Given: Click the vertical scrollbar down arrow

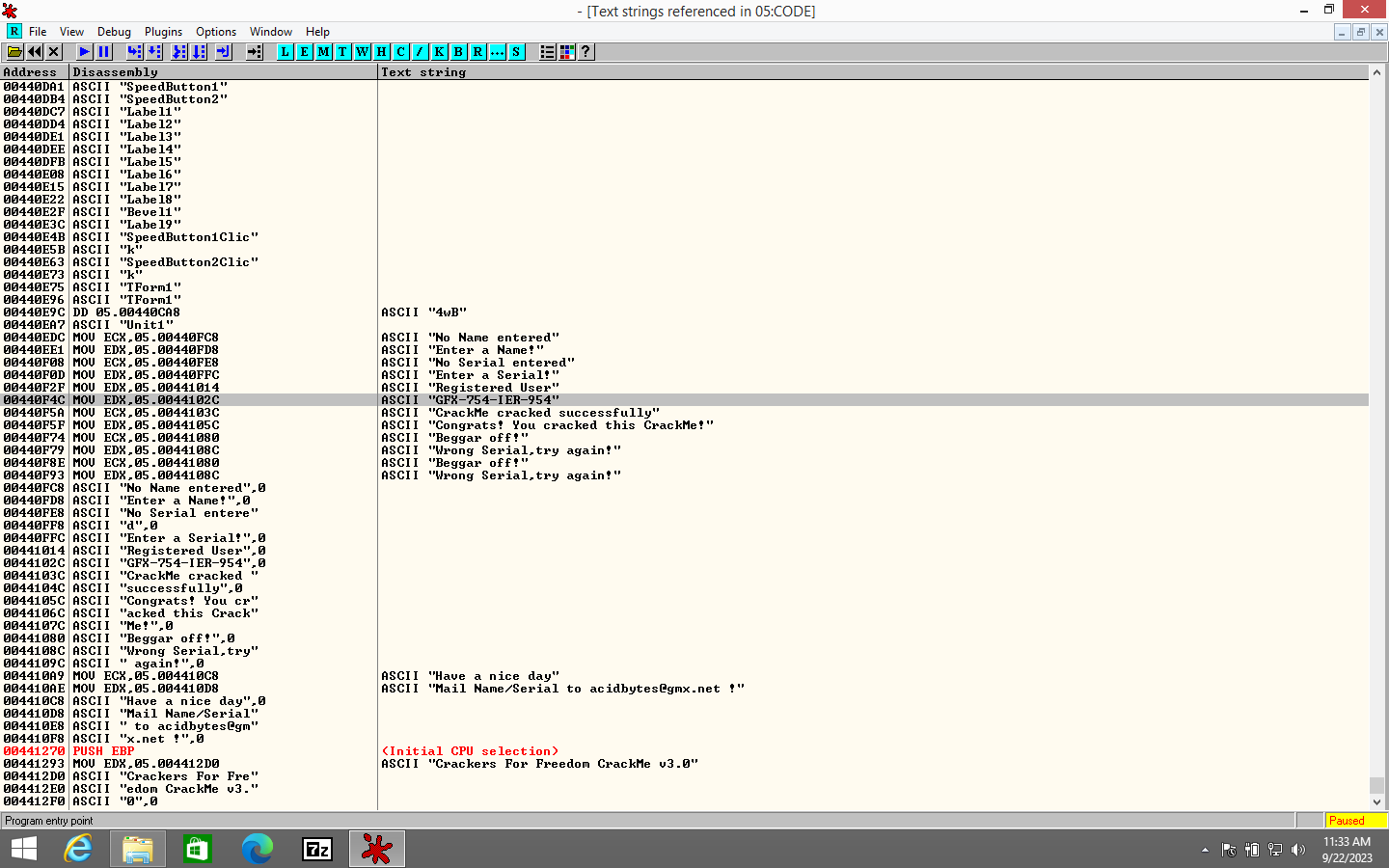Looking at the screenshot, I should tap(1376, 801).
